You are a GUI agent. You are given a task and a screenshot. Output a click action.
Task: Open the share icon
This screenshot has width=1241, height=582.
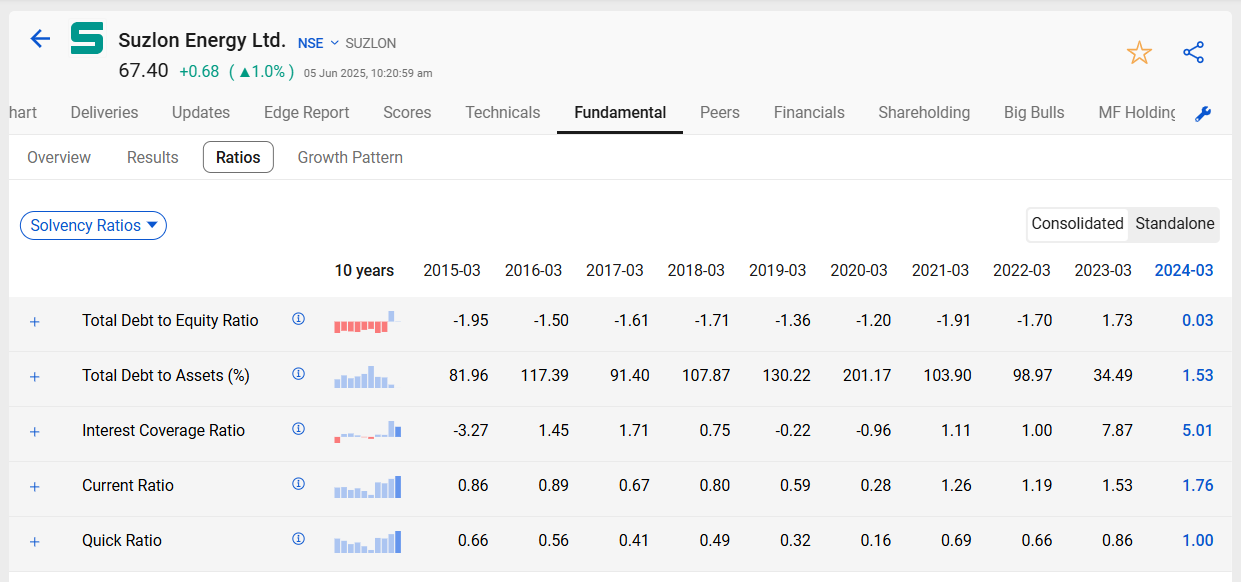click(x=1193, y=53)
